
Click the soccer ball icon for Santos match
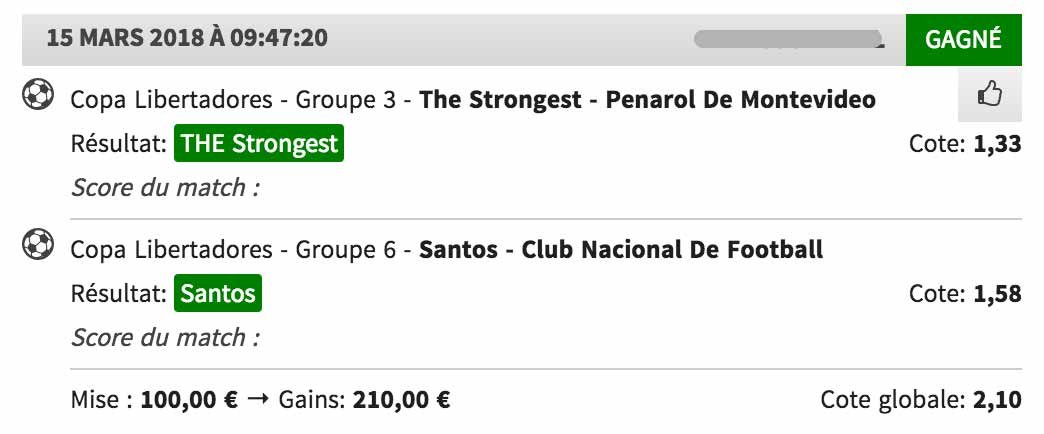[x=38, y=244]
